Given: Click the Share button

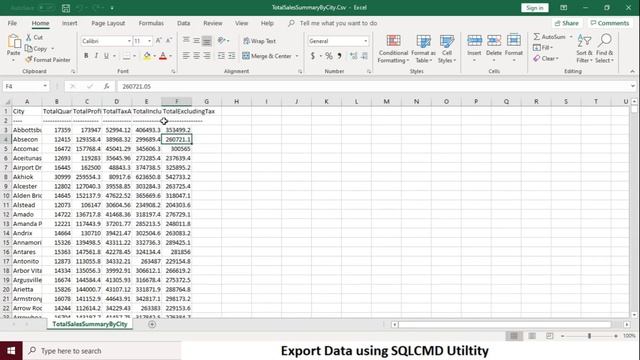Looking at the screenshot, I should 567,23.
